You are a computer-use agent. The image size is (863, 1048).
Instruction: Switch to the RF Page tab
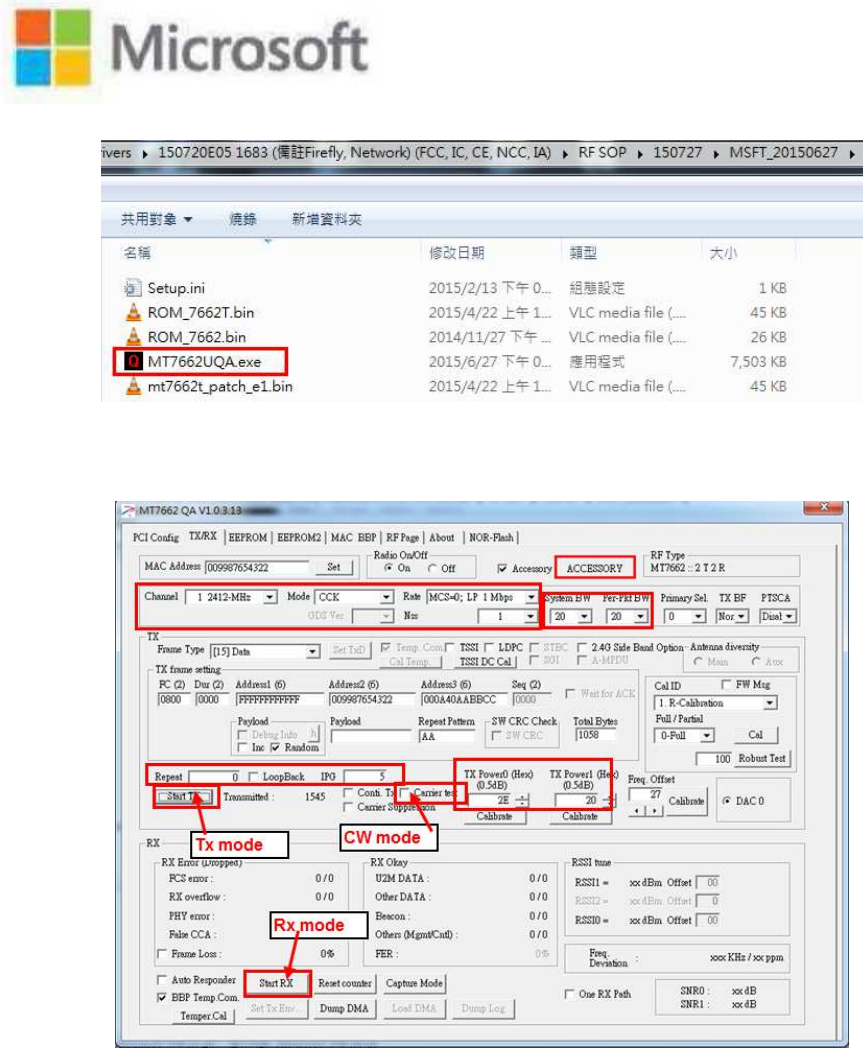click(x=402, y=537)
